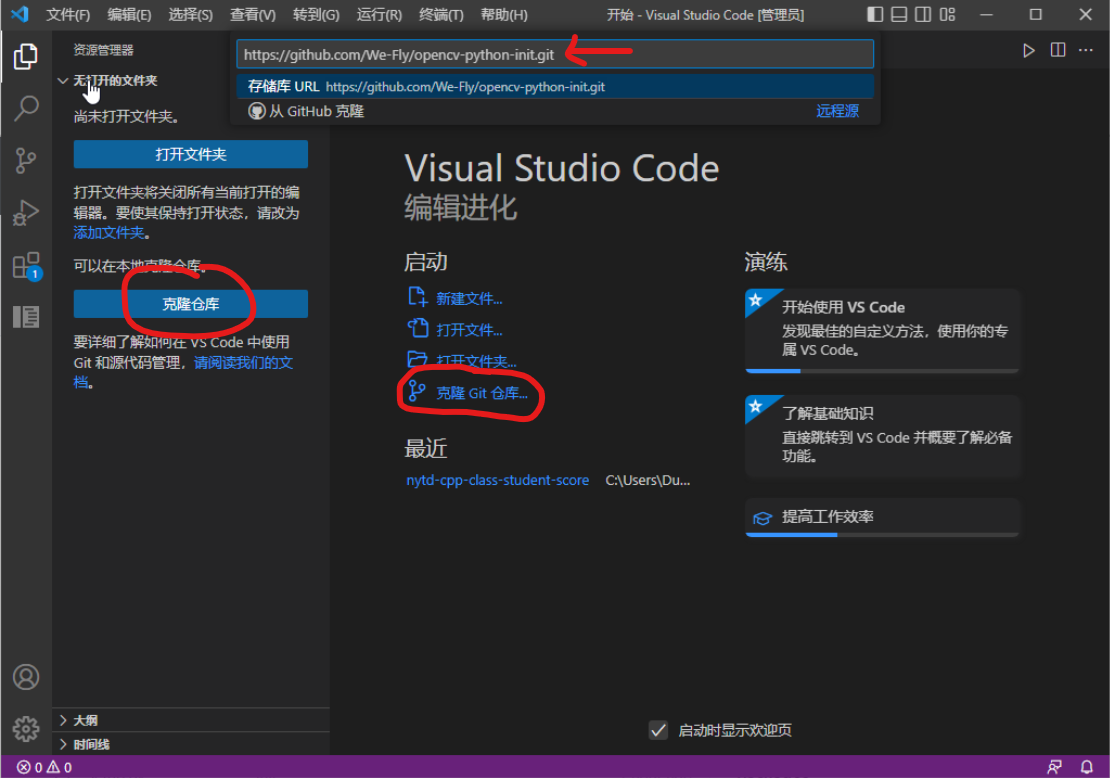Open the Explorer view in activity bar
Viewport: 1110px width, 778px height.
(x=26, y=57)
